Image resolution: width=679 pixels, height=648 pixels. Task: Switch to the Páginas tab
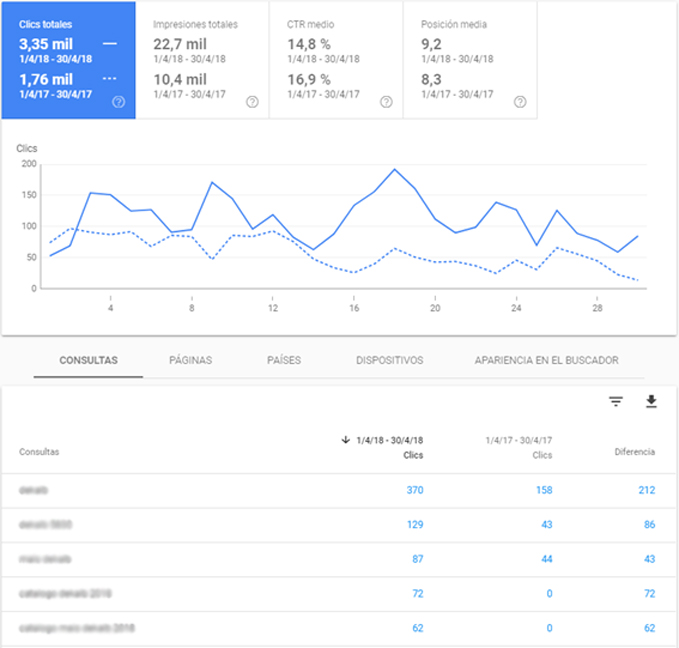(190, 360)
